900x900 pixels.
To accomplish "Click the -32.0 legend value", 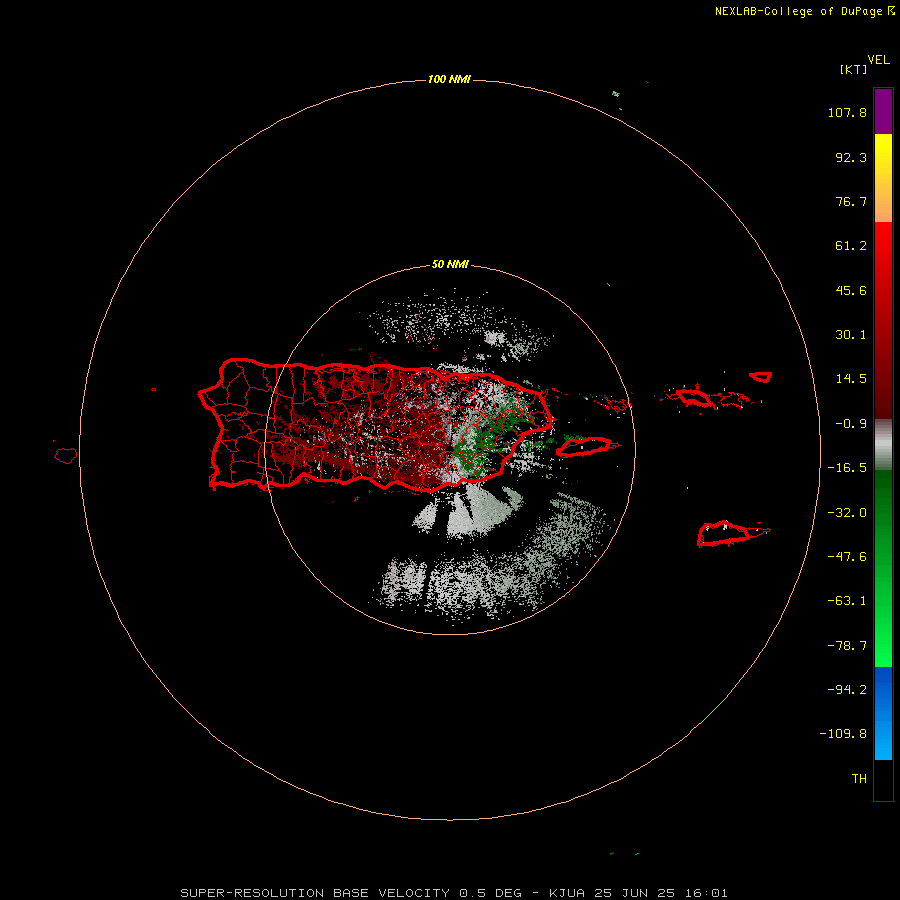I will pyautogui.click(x=847, y=513).
